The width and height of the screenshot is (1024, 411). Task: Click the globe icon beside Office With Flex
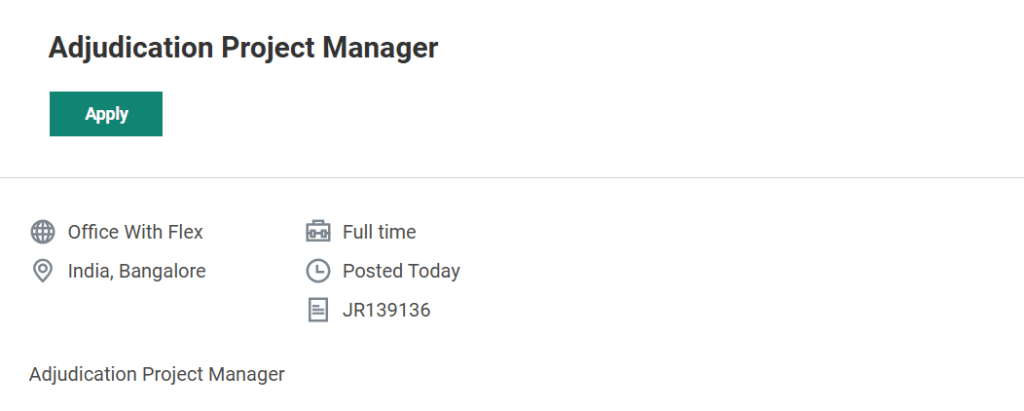43,232
